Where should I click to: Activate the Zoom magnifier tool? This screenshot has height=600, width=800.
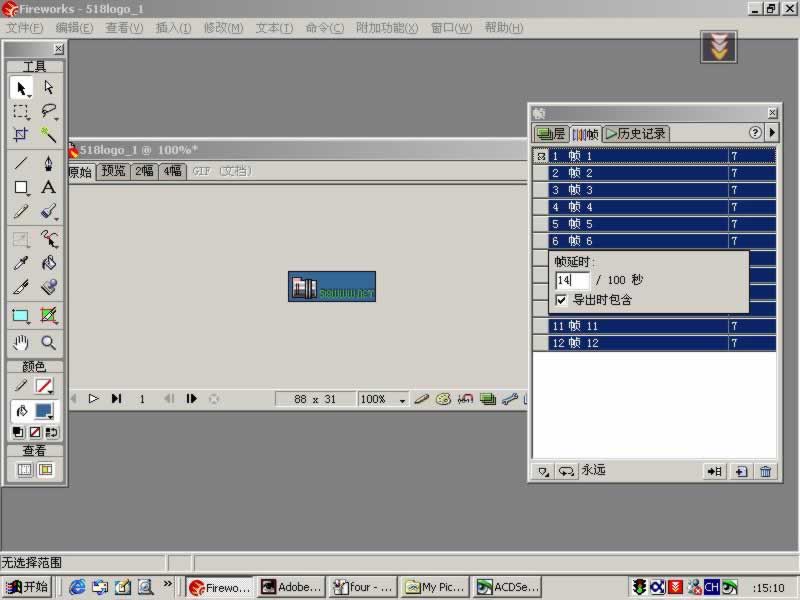[48, 342]
